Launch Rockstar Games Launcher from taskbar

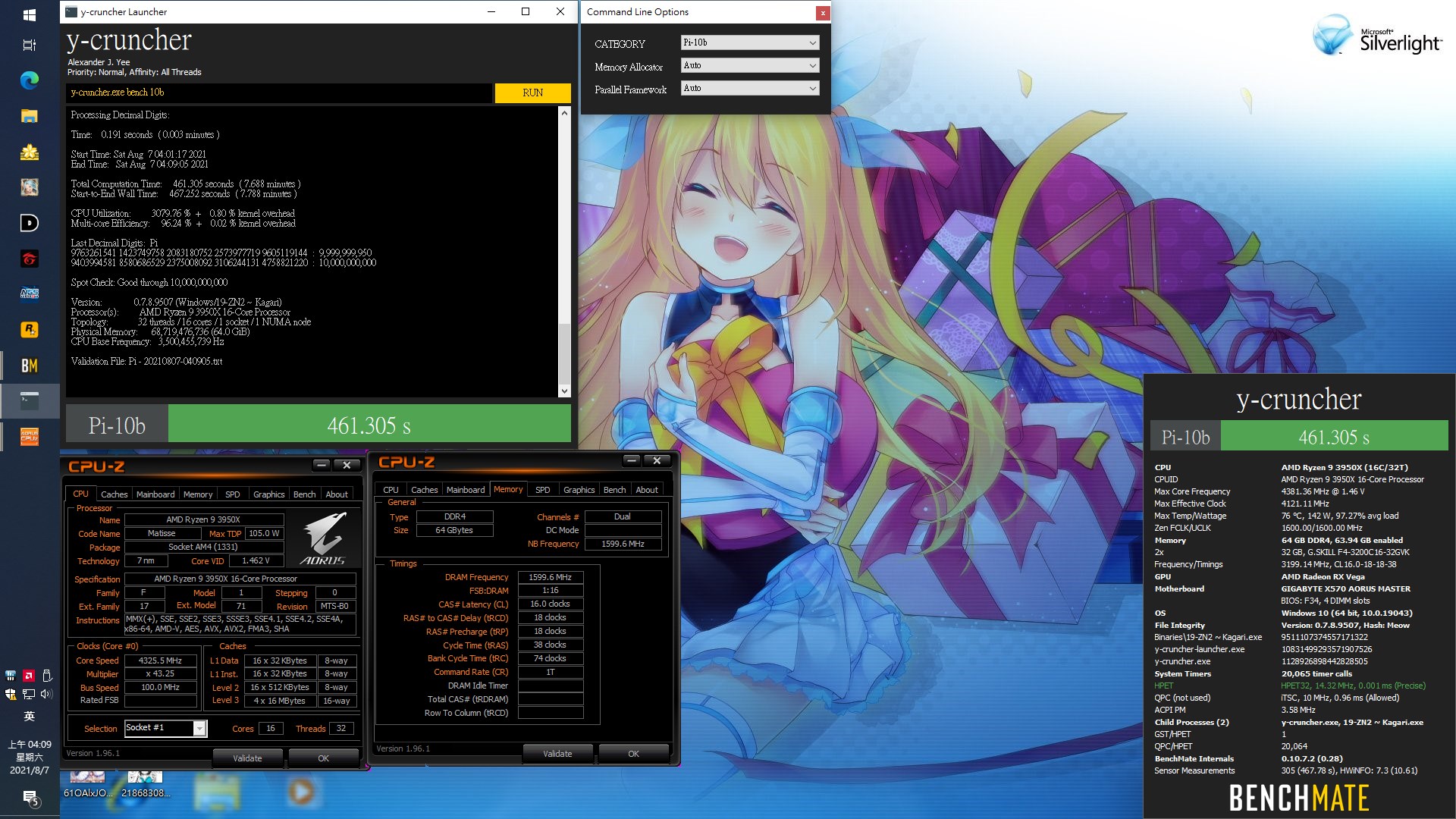point(29,329)
